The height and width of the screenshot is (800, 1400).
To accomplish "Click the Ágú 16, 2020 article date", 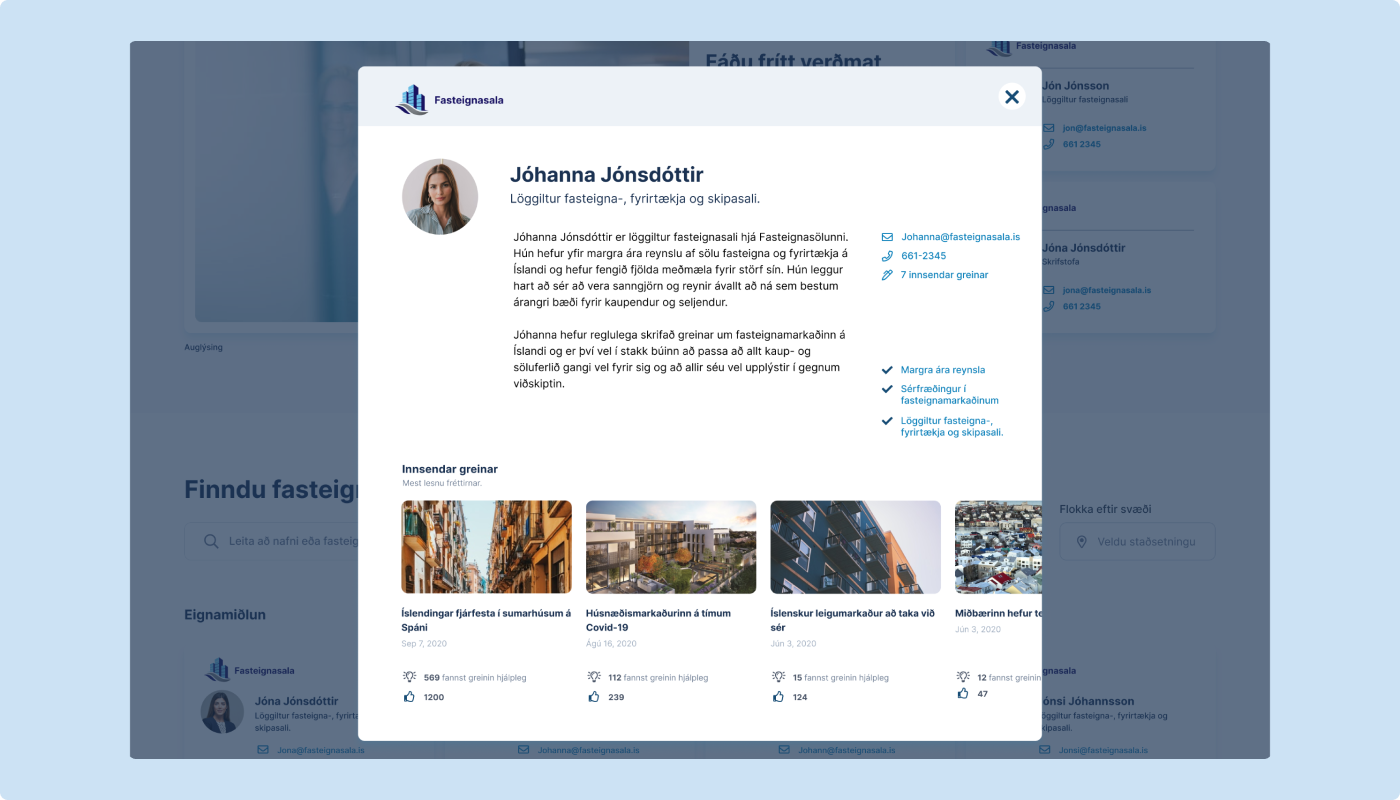I will [611, 644].
